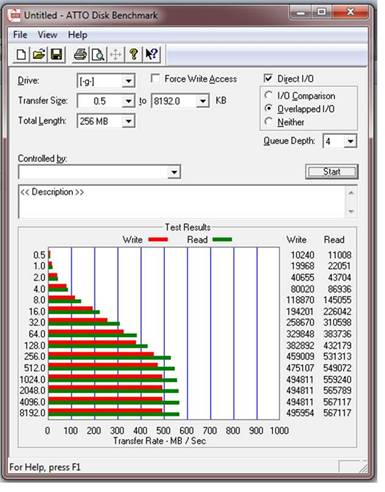
Task: Click the Print toolbar icon
Action: point(80,54)
